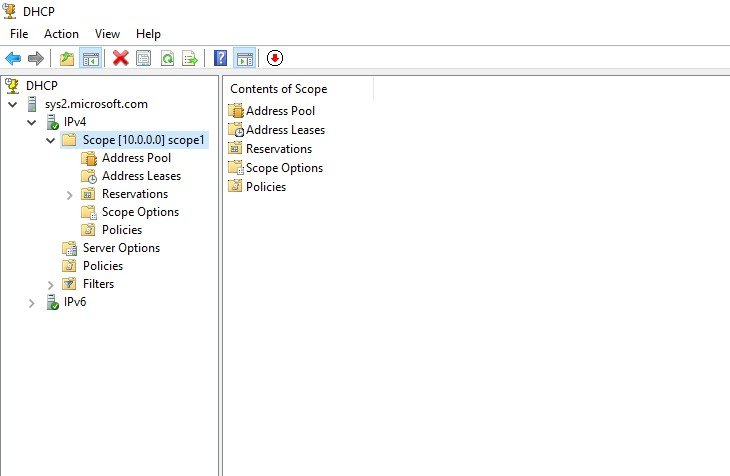Expand the Filters tree node
The width and height of the screenshot is (730, 476).
coord(50,285)
